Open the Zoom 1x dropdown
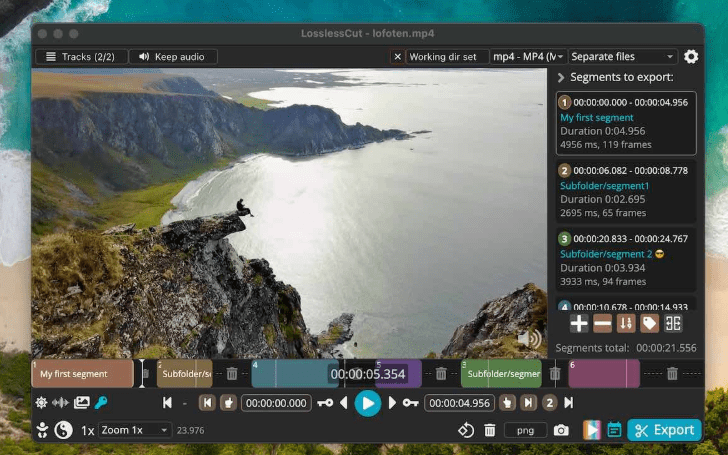Image resolution: width=728 pixels, height=455 pixels. [x=135, y=430]
